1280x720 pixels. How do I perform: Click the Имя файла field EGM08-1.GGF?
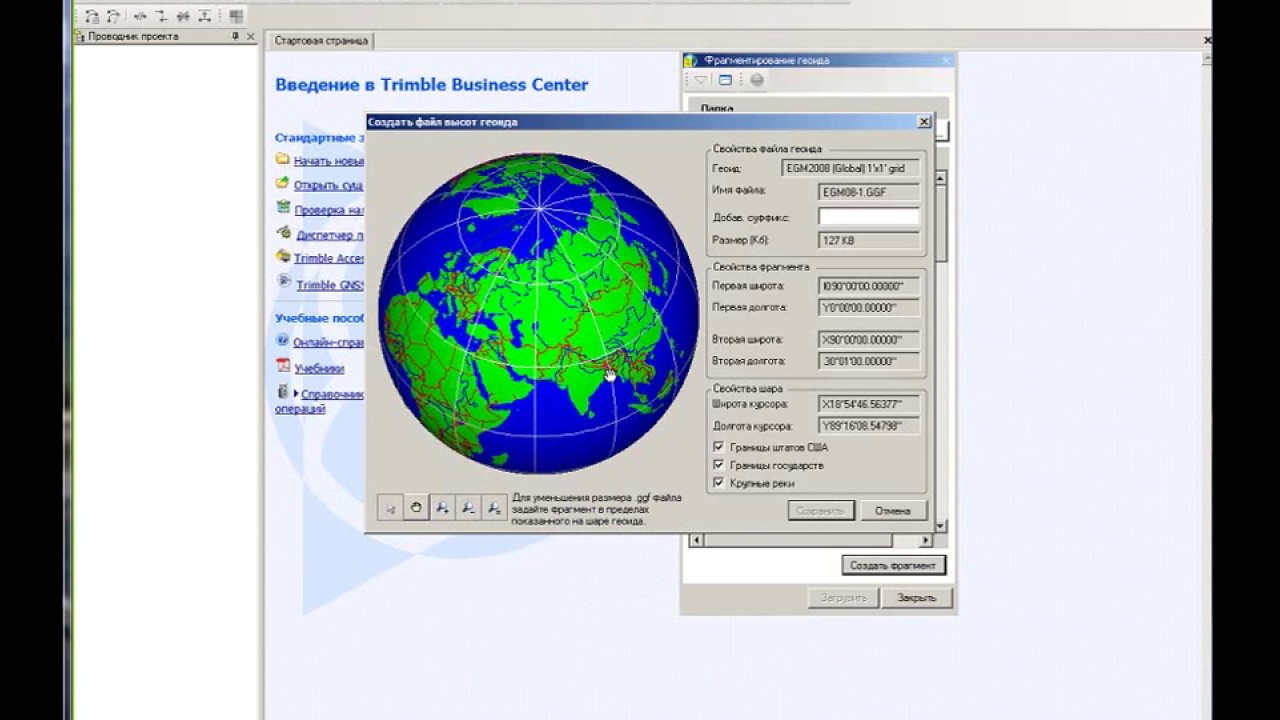(x=869, y=192)
